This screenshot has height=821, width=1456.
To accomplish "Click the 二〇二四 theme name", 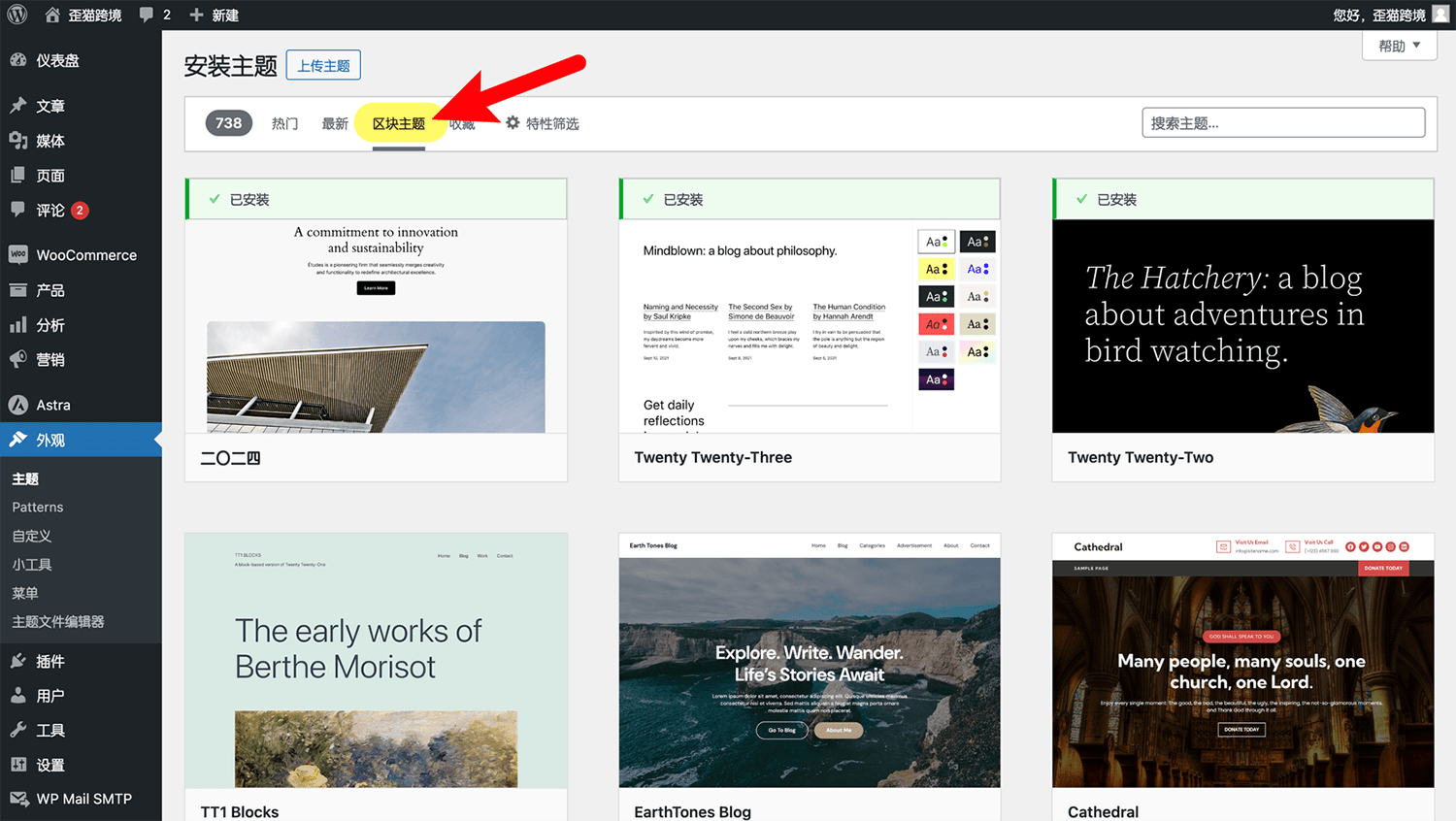I will point(231,458).
